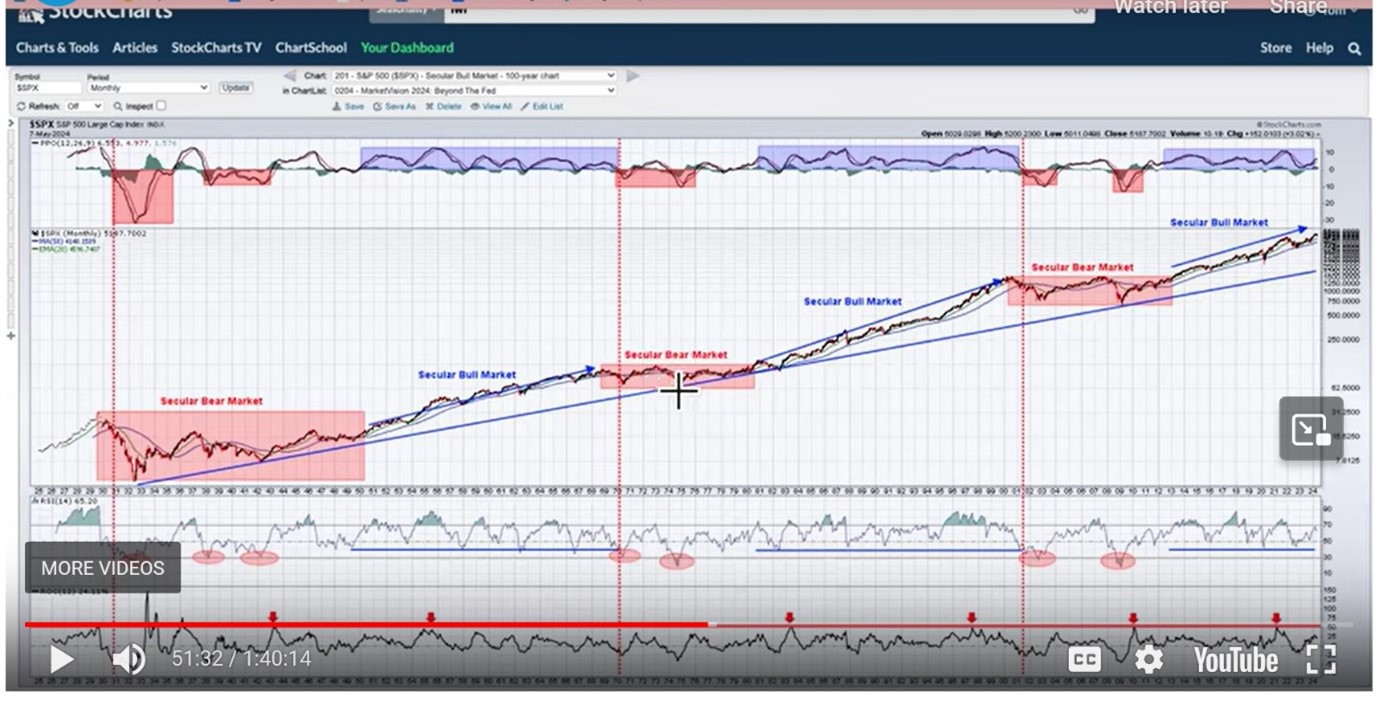Screen dimensions: 1379x701
Task: Click the MORE VIDEOS overlay button
Action: pos(103,568)
